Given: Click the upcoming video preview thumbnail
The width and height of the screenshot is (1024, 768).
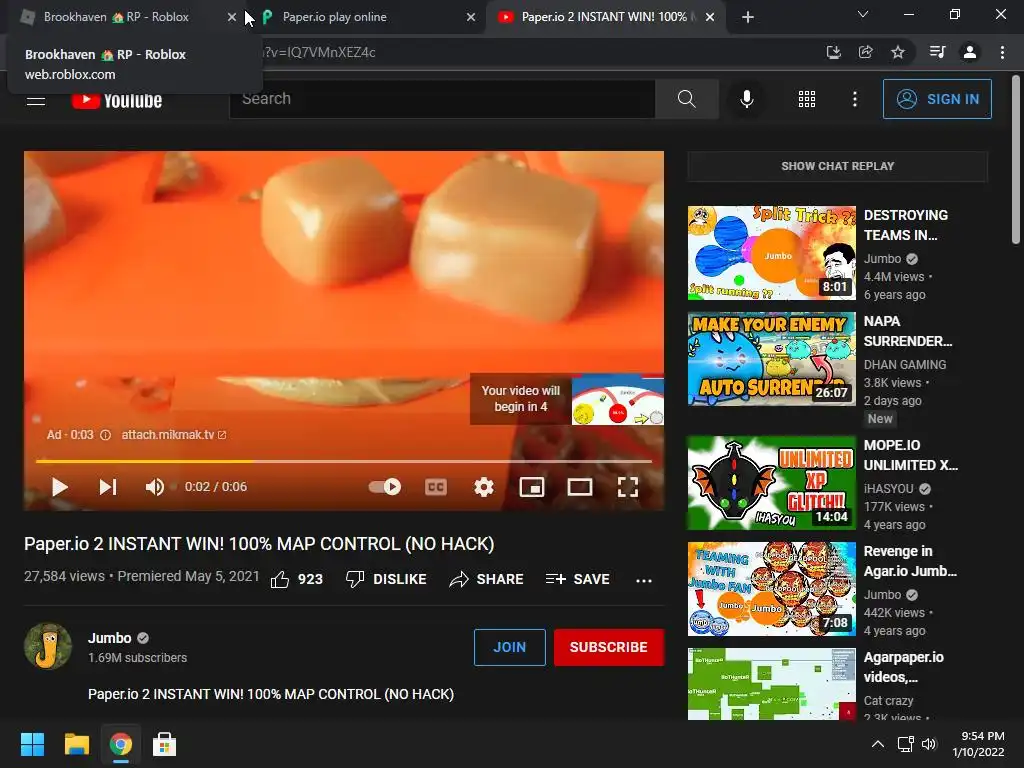Looking at the screenshot, I should [x=618, y=400].
